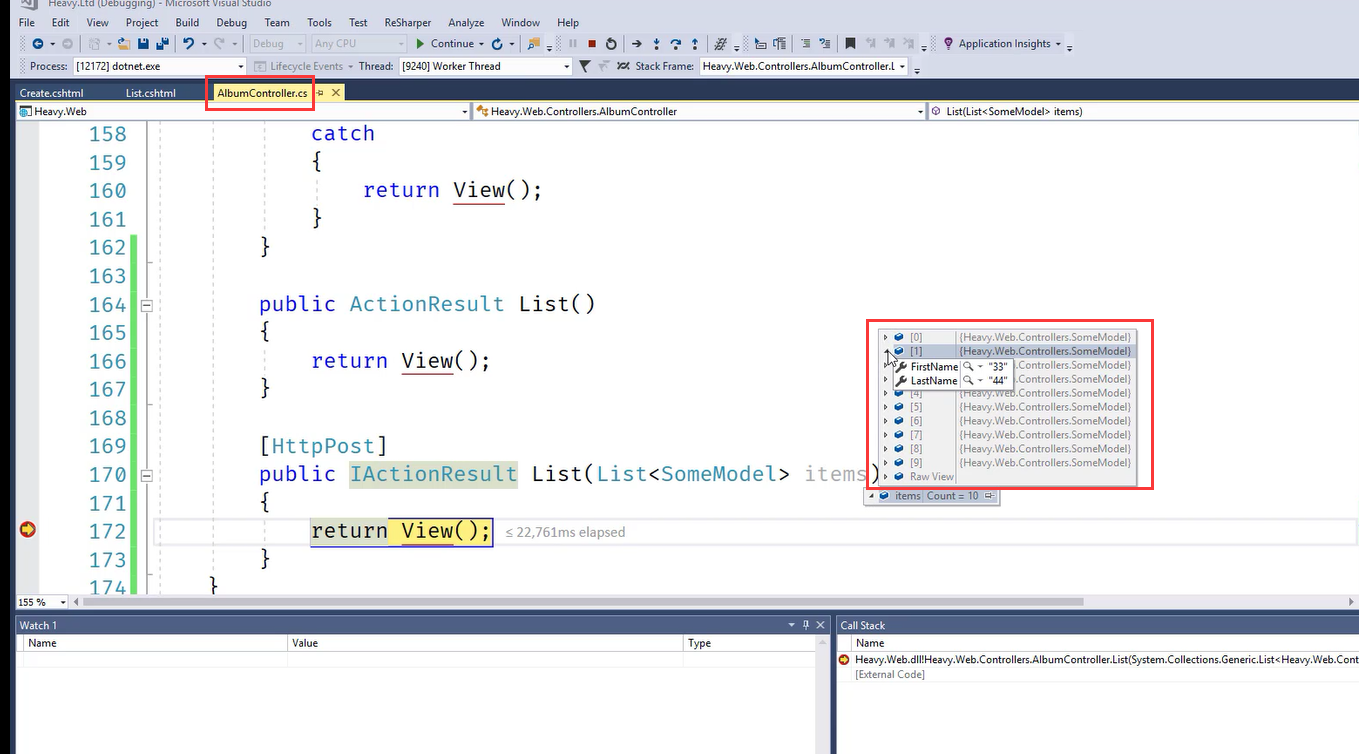Viewport: 1359px width, 754px height.
Task: Click the Find in Files icon
Action: 534,44
